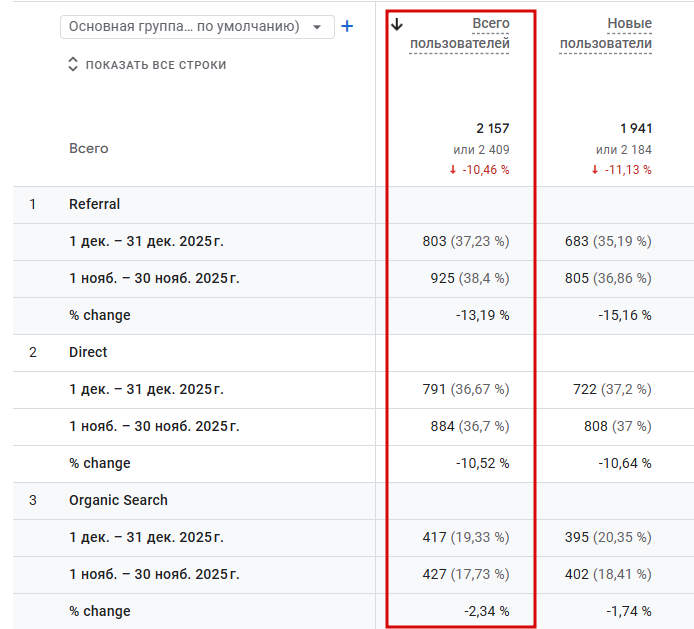Click Direct December total users value 791
Viewport: 694px width, 629px height.
pyautogui.click(x=434, y=389)
